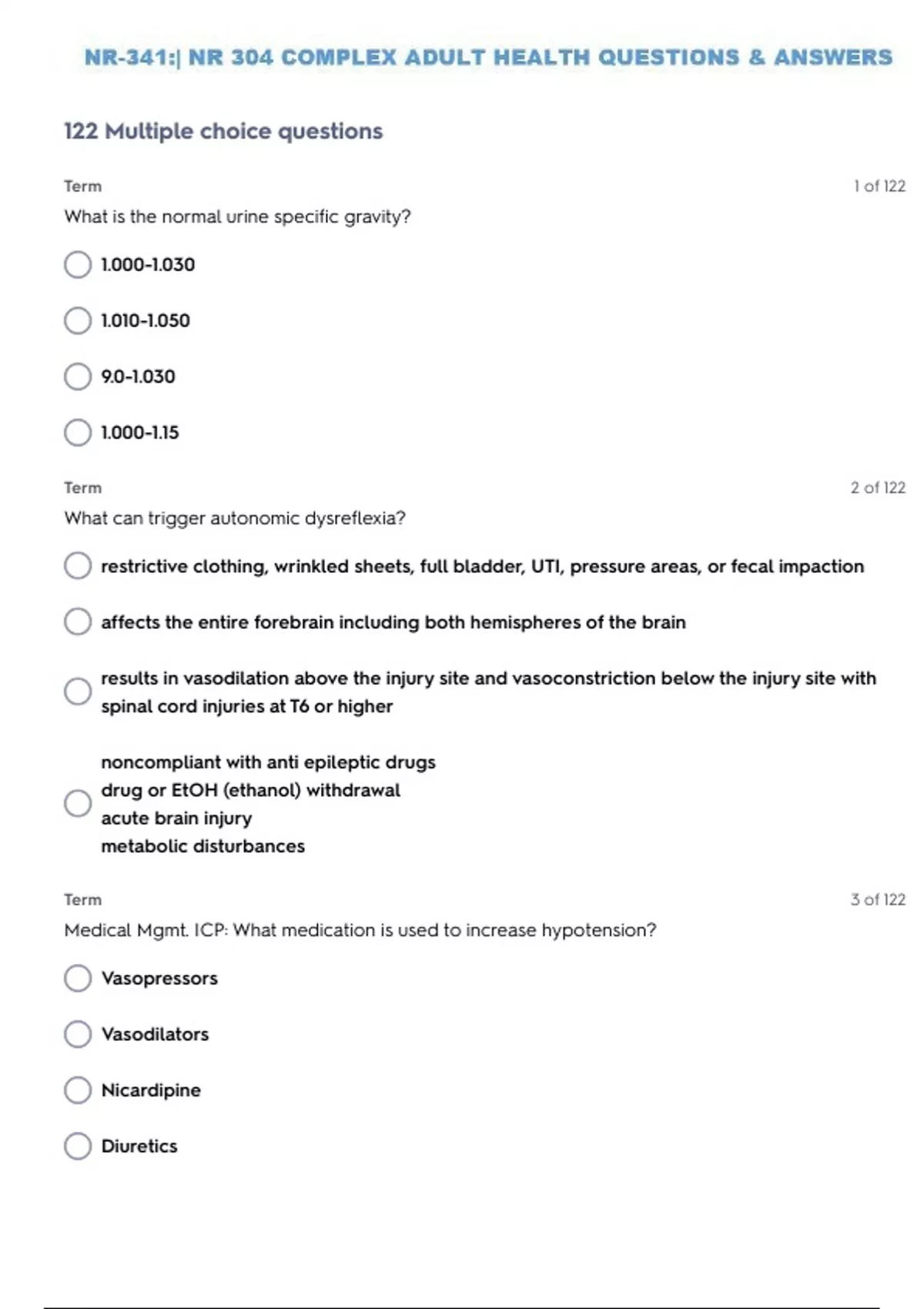Select the noncompliant with anti epileptic drugs option
The image size is (924, 1309).
[x=78, y=803]
